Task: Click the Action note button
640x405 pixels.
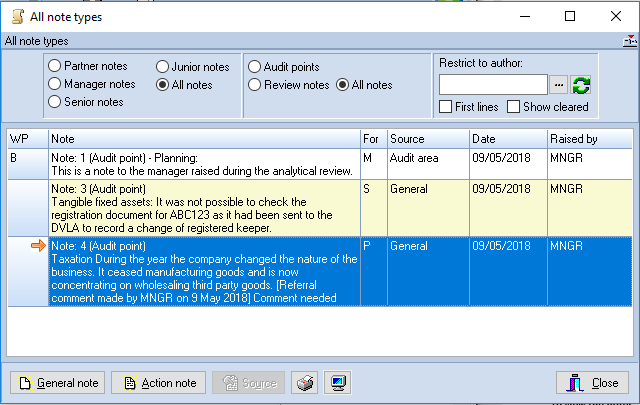Action: [x=158, y=383]
